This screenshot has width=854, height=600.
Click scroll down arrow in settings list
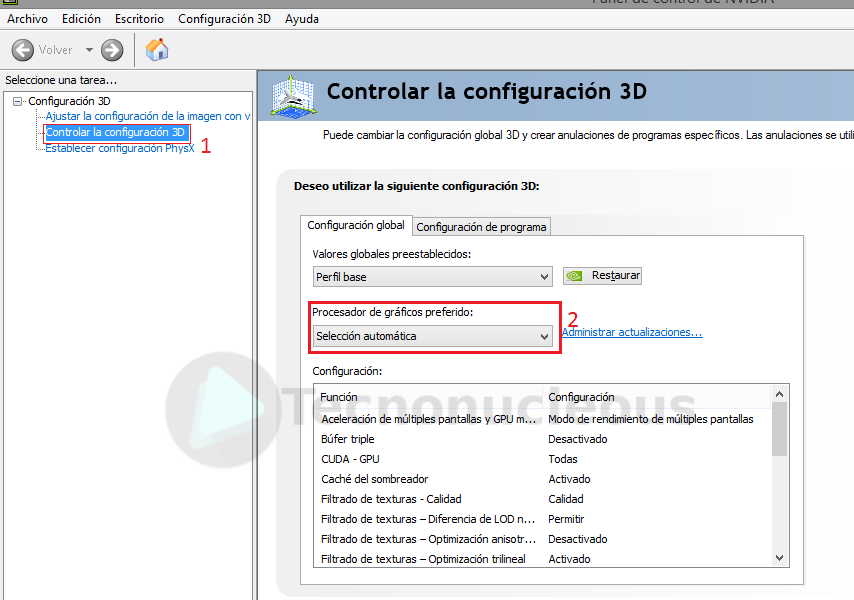(x=779, y=558)
